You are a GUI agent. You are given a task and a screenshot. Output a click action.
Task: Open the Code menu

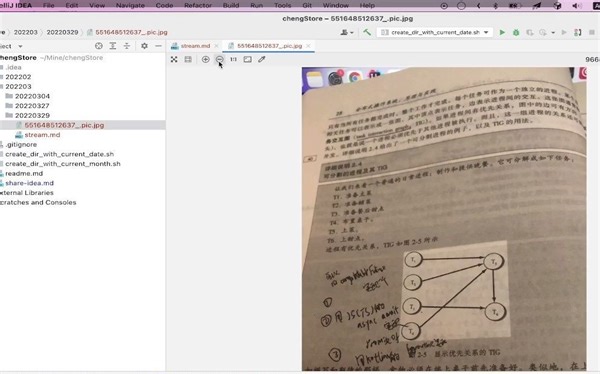coord(164,5)
